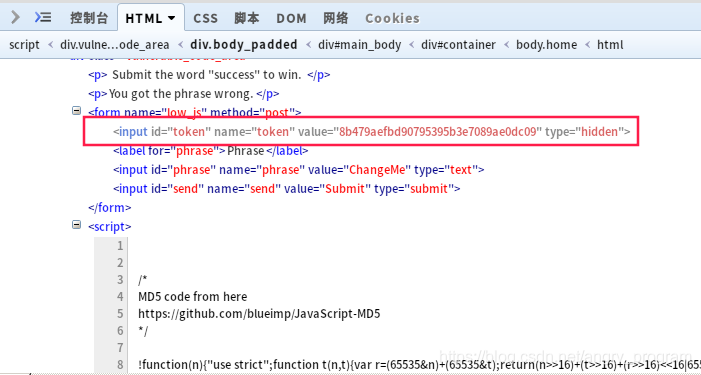
Task: Switch to the 网络 tab
Action: 336,18
